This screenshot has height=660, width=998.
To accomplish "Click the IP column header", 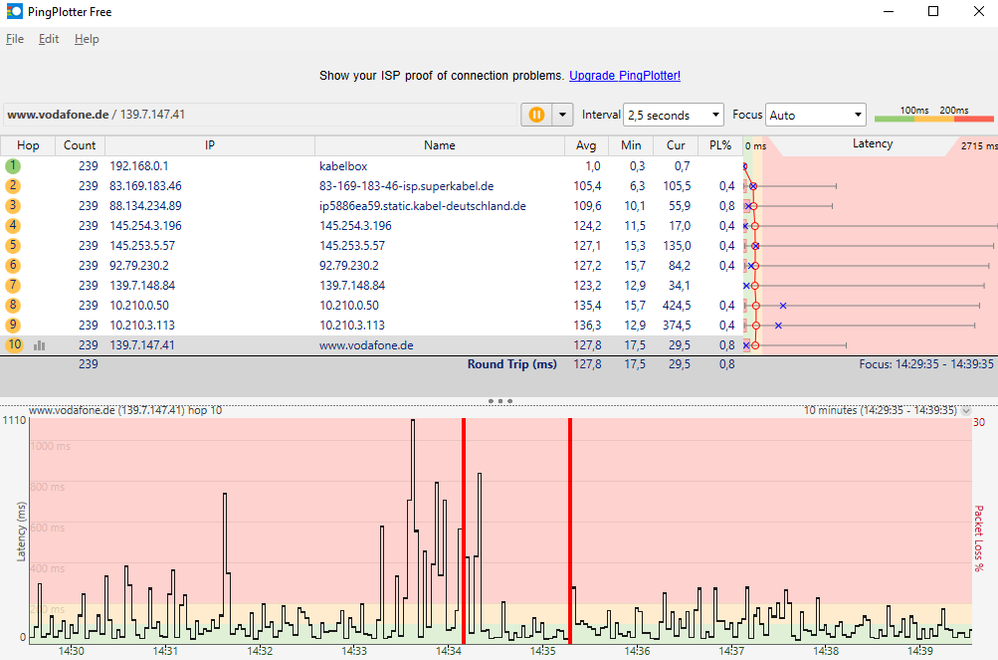I will (x=209, y=145).
